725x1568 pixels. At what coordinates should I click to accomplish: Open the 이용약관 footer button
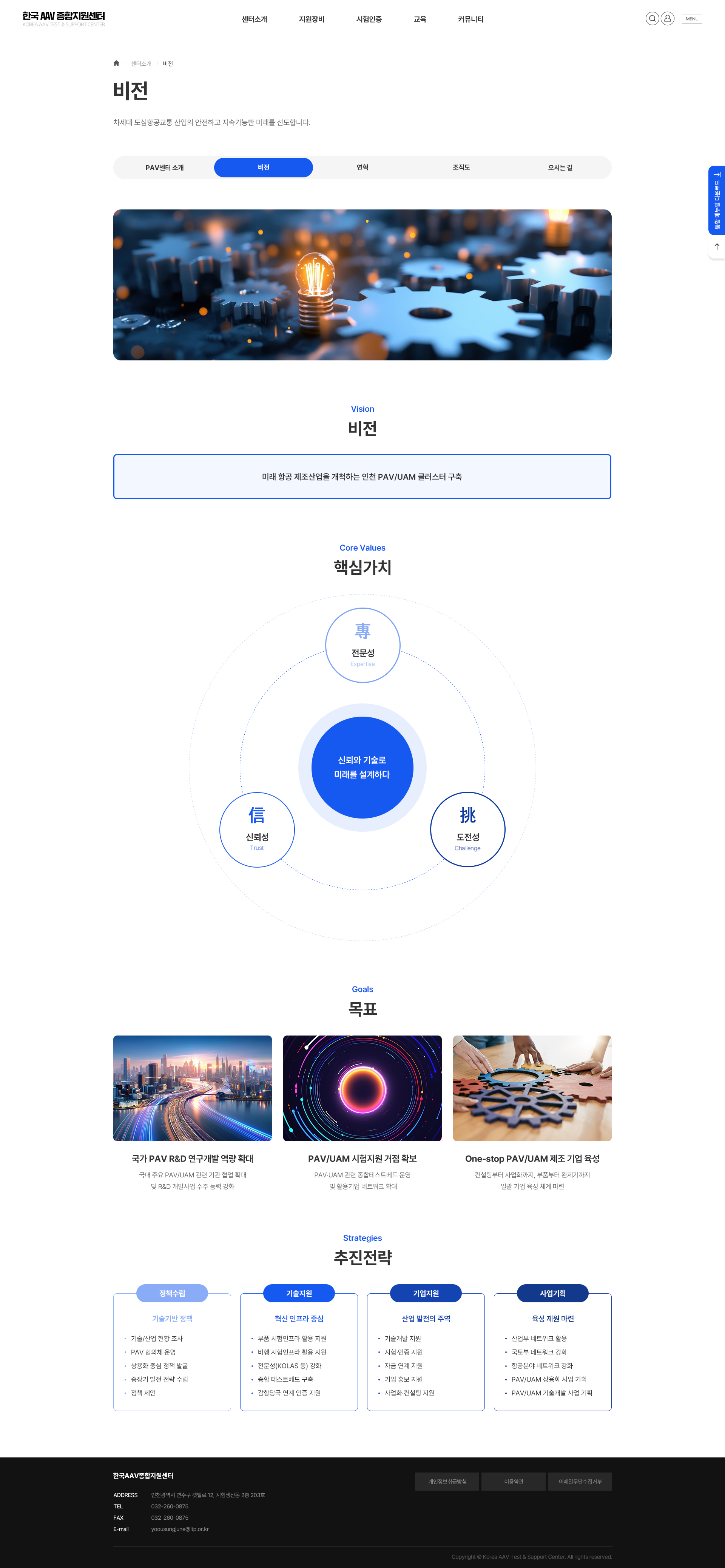[x=514, y=1482]
